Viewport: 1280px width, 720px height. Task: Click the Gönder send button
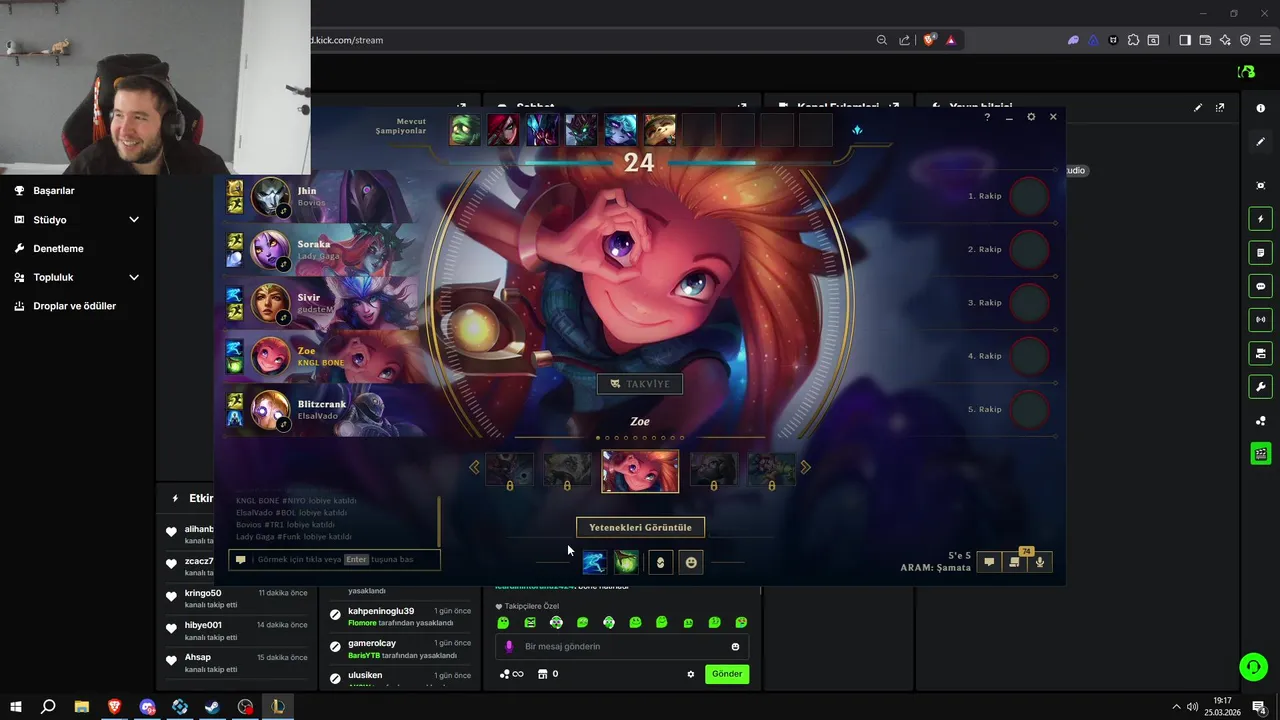[x=727, y=674]
